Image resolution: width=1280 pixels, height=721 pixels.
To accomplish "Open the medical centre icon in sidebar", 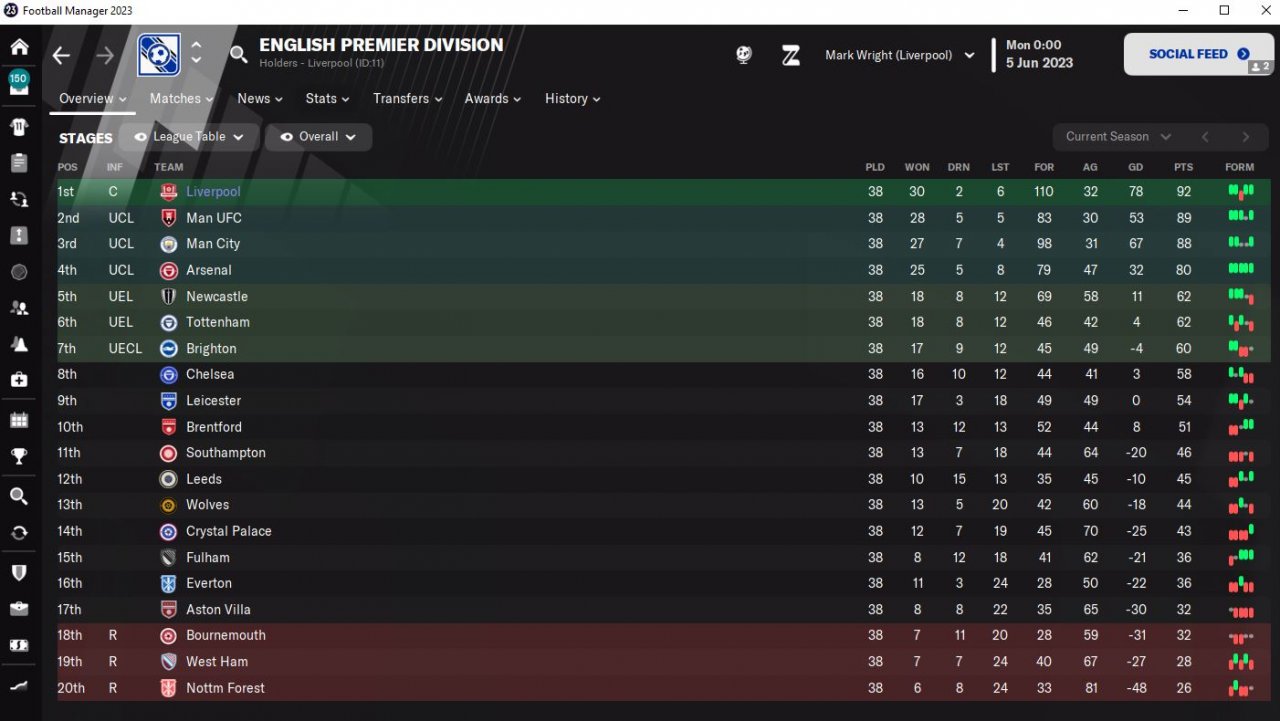I will 19,380.
